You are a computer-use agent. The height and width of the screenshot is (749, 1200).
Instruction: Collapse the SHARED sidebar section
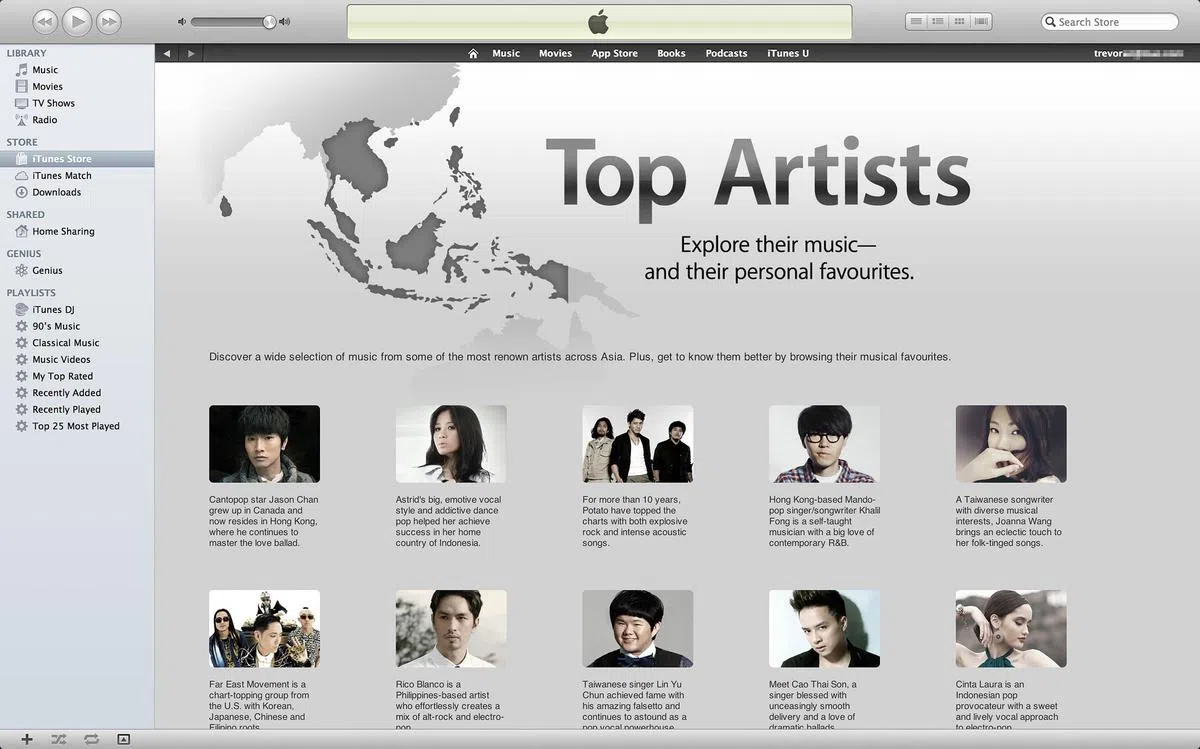(25, 214)
